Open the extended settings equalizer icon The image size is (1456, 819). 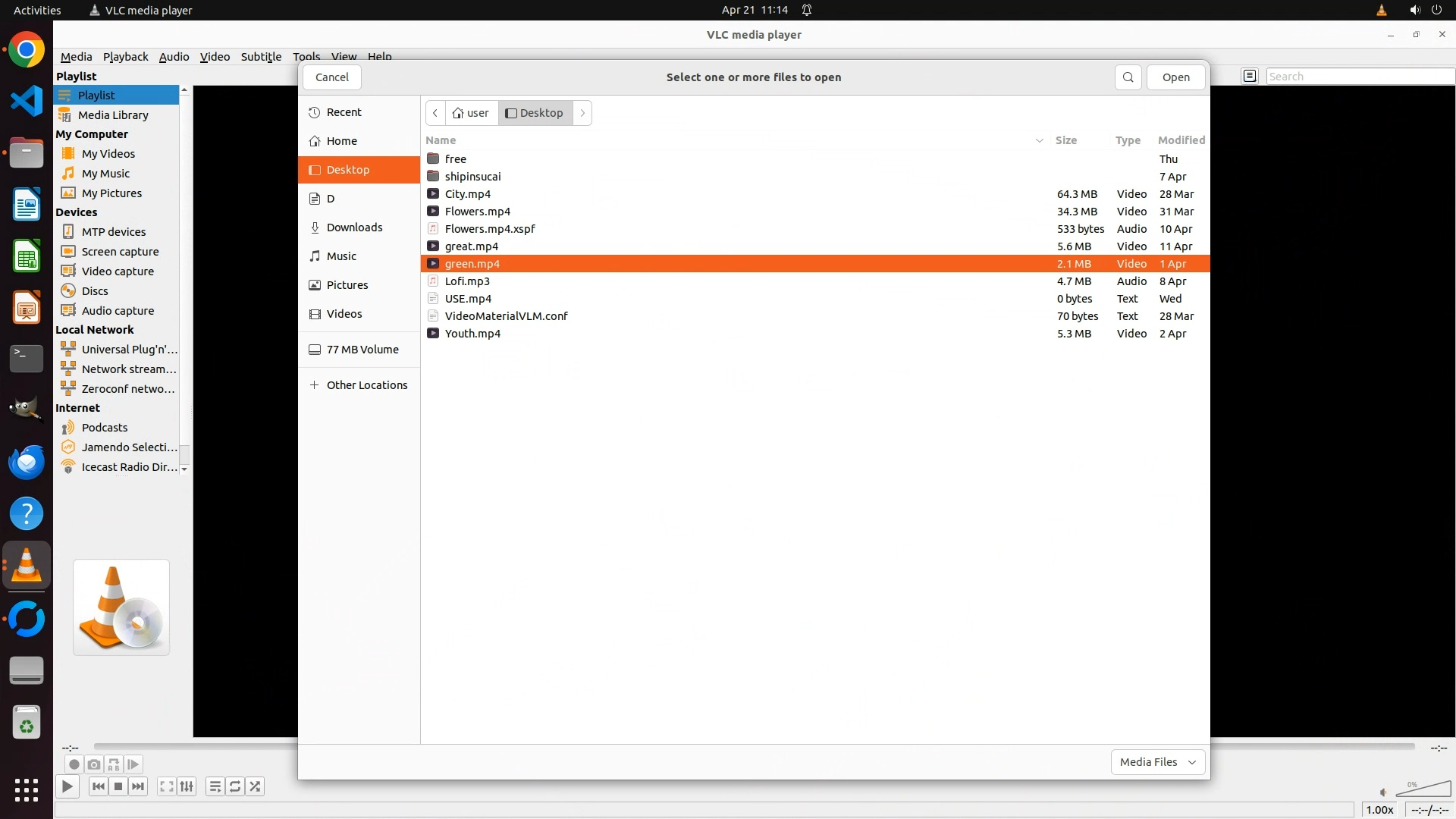click(187, 786)
